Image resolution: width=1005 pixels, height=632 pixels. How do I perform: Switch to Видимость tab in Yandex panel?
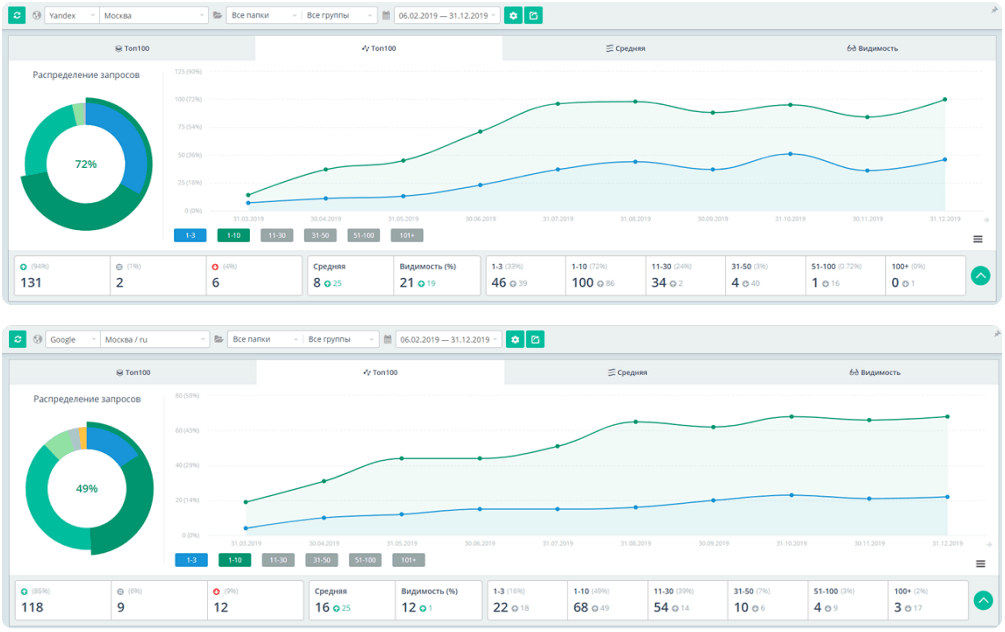(x=872, y=48)
